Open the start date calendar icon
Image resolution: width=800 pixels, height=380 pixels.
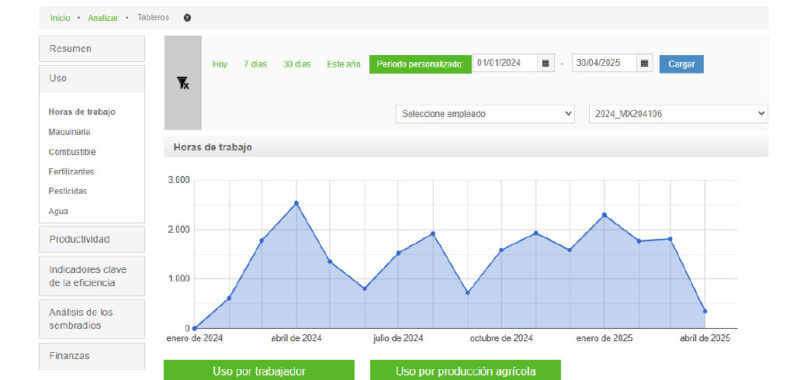pos(545,63)
